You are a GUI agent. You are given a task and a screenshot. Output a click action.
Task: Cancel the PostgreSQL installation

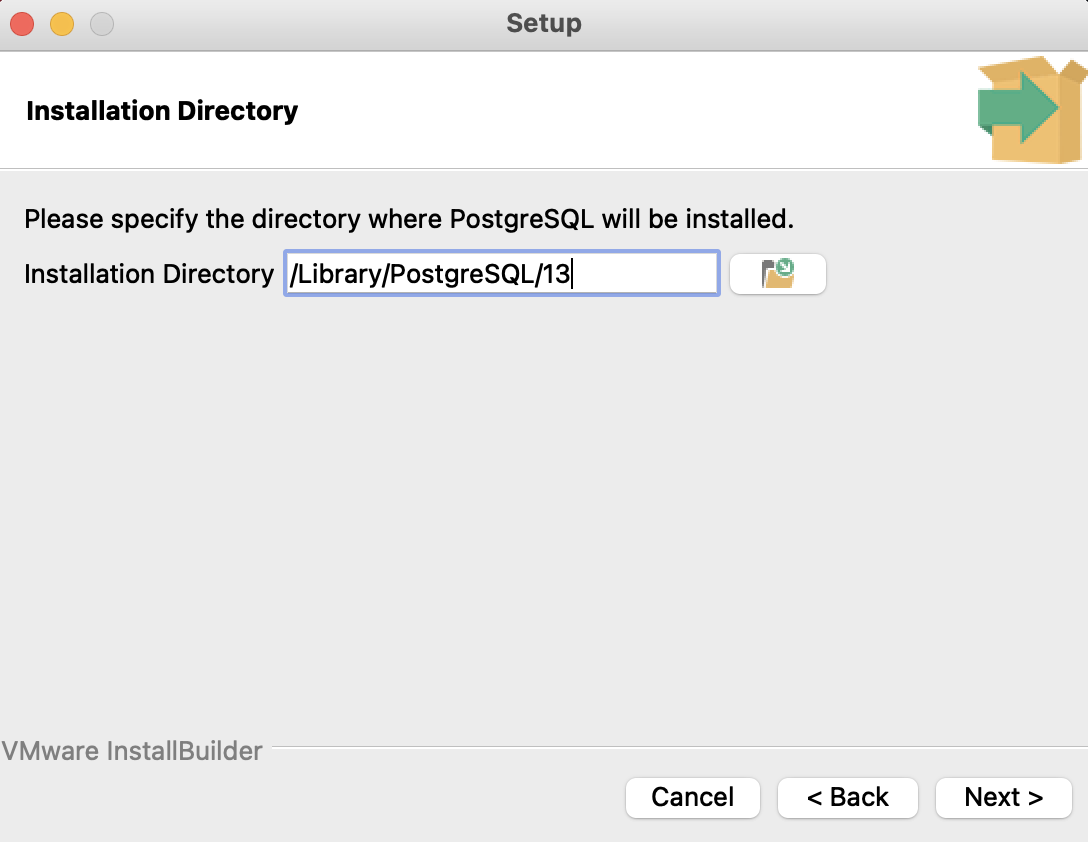click(692, 798)
